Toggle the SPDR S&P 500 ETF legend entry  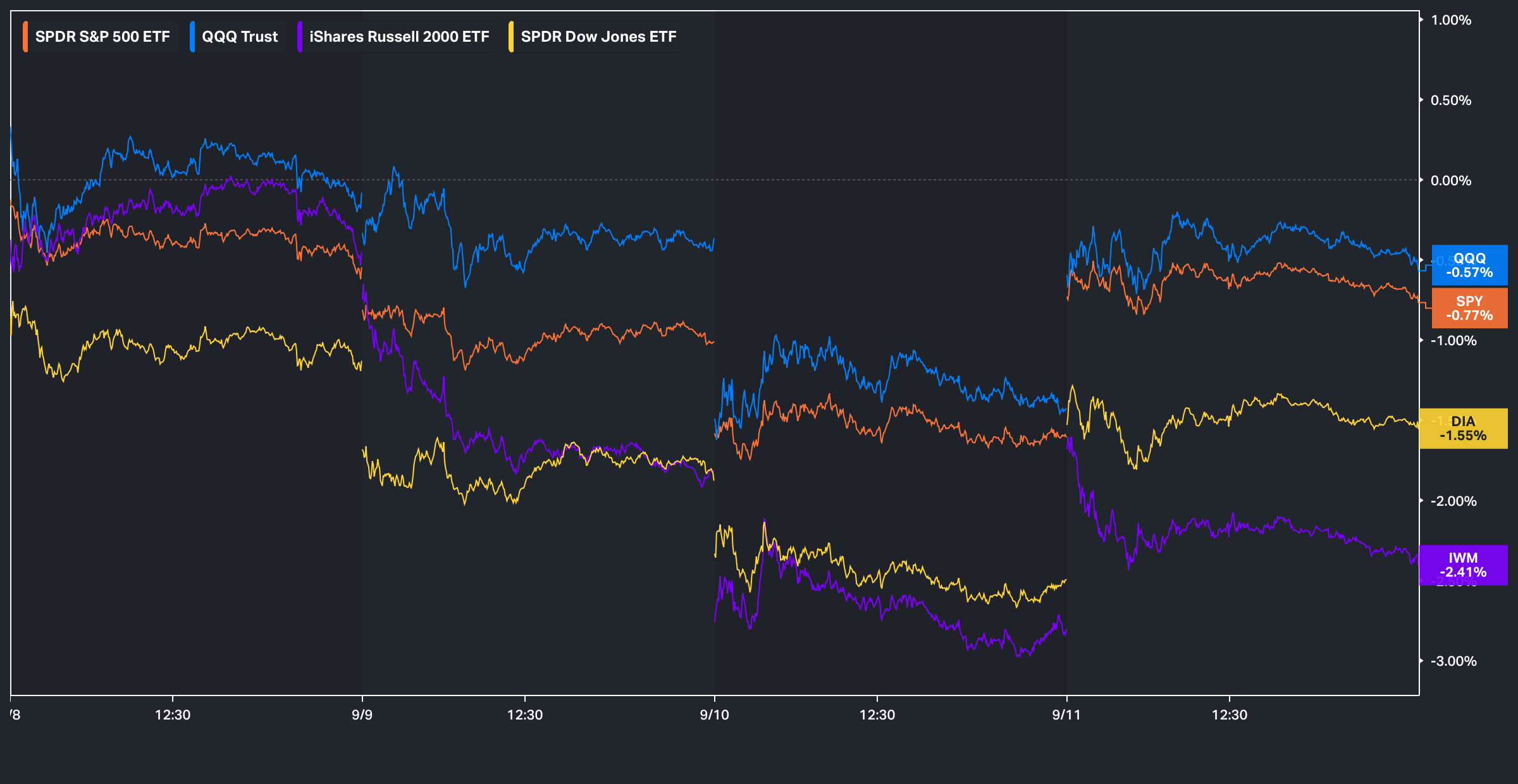(x=97, y=37)
